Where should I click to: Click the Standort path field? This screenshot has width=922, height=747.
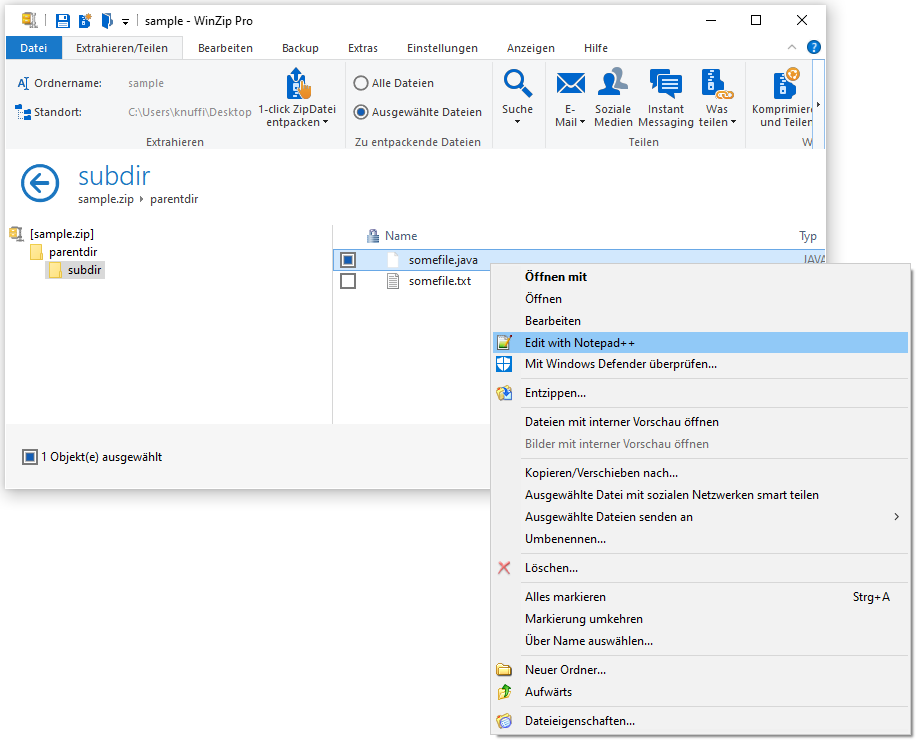(189, 112)
